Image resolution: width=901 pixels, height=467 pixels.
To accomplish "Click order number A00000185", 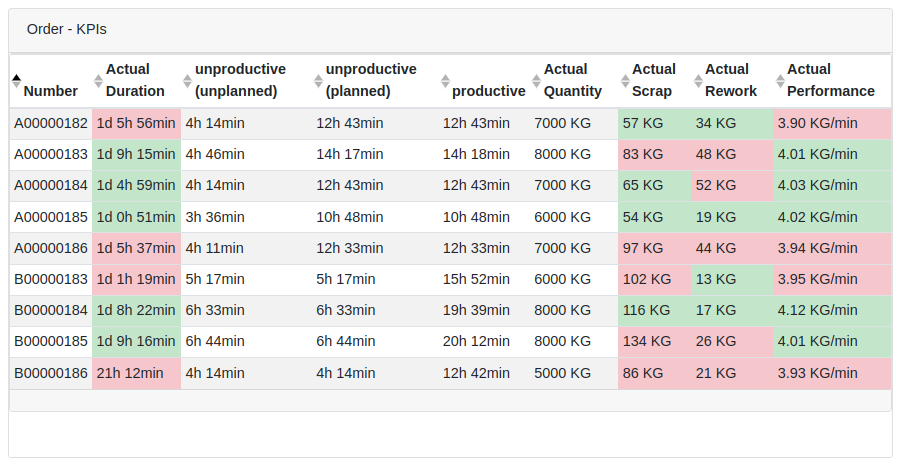I will tap(51, 218).
